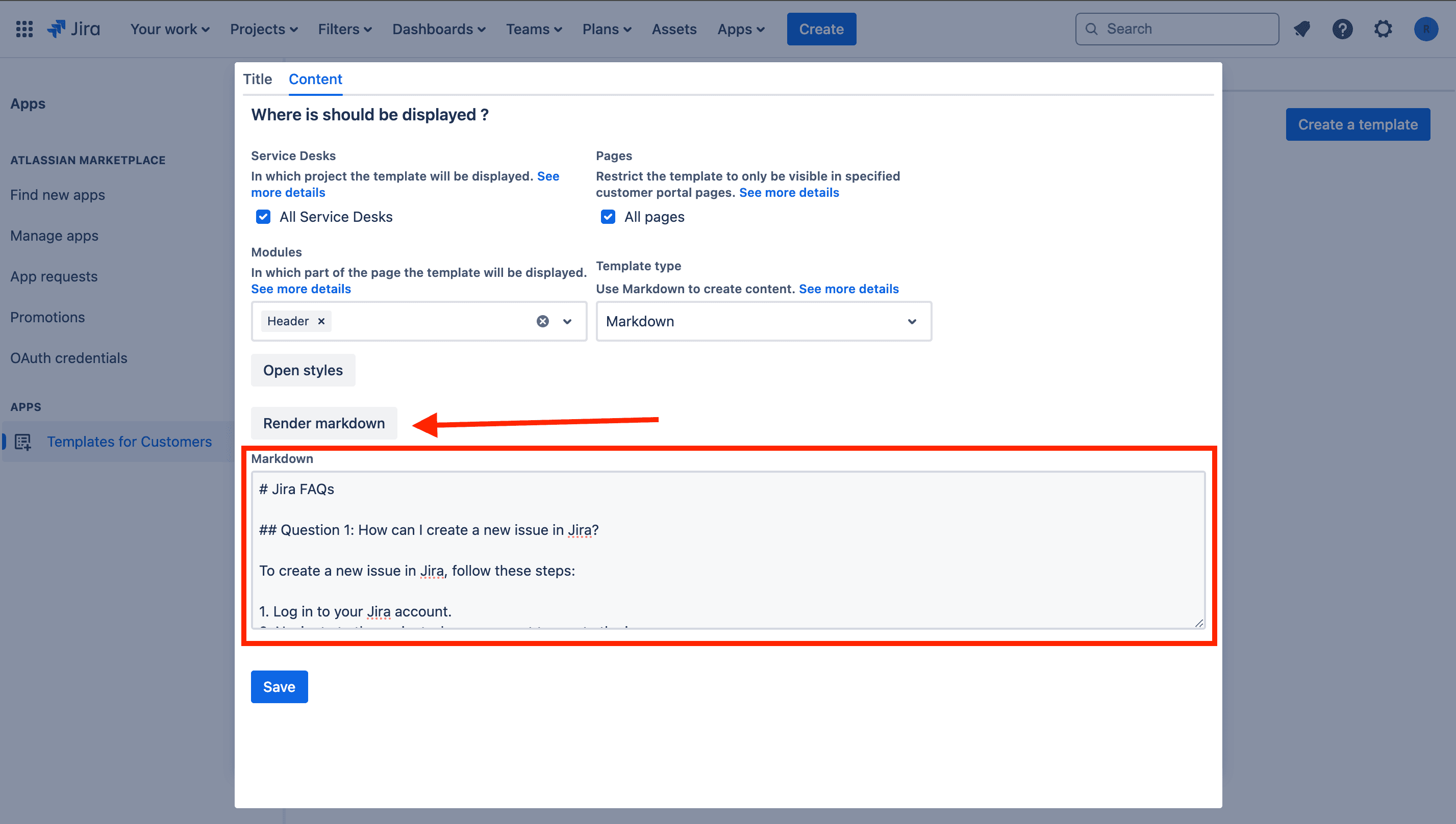Open the settings gear icon
The height and width of the screenshot is (824, 1456).
(1383, 29)
